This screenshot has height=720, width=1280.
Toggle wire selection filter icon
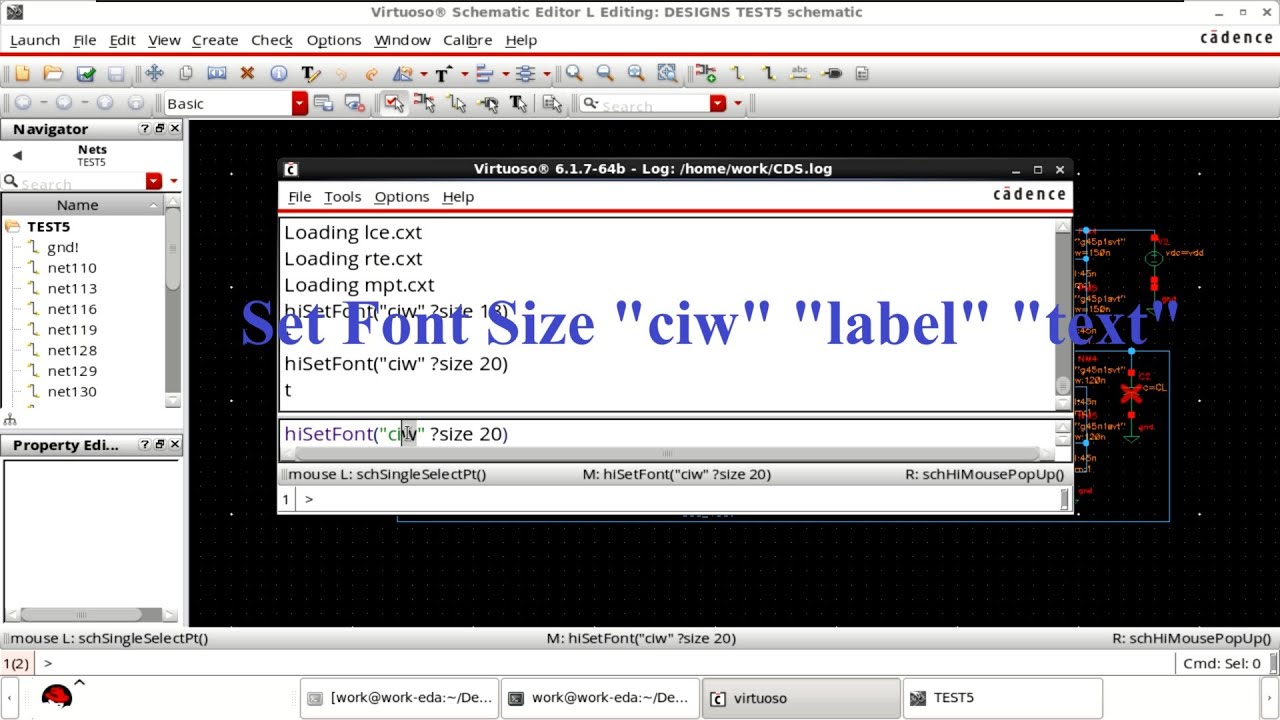(x=456, y=103)
